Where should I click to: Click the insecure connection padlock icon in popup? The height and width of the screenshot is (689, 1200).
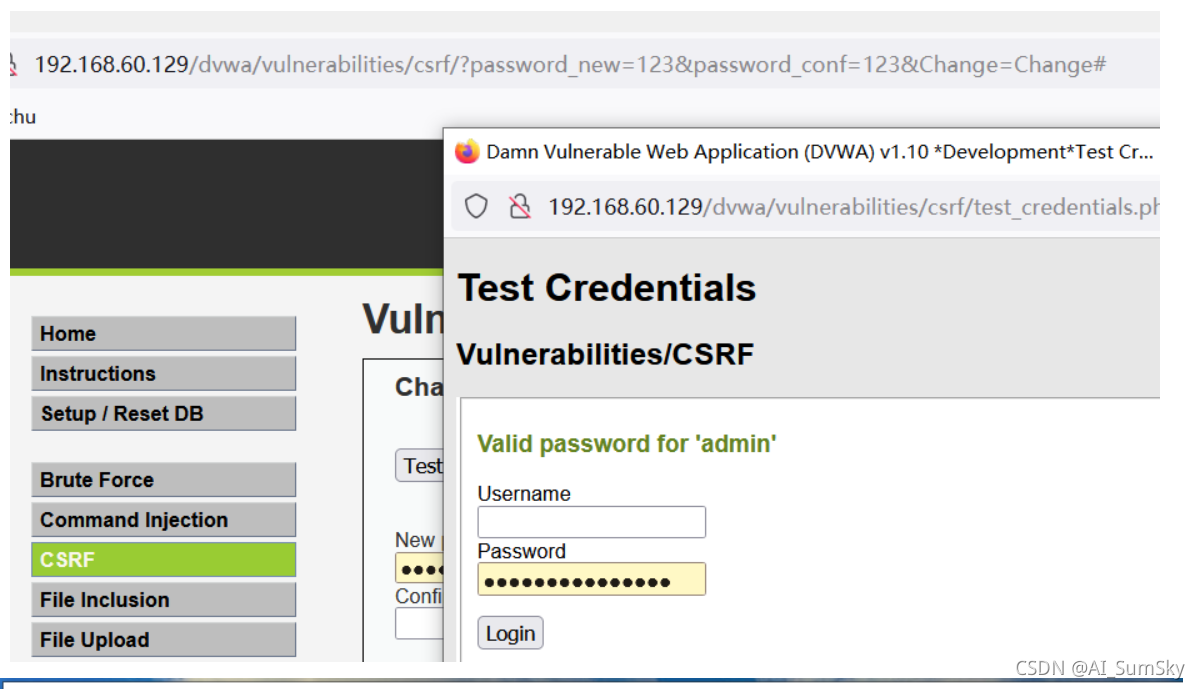coord(519,207)
